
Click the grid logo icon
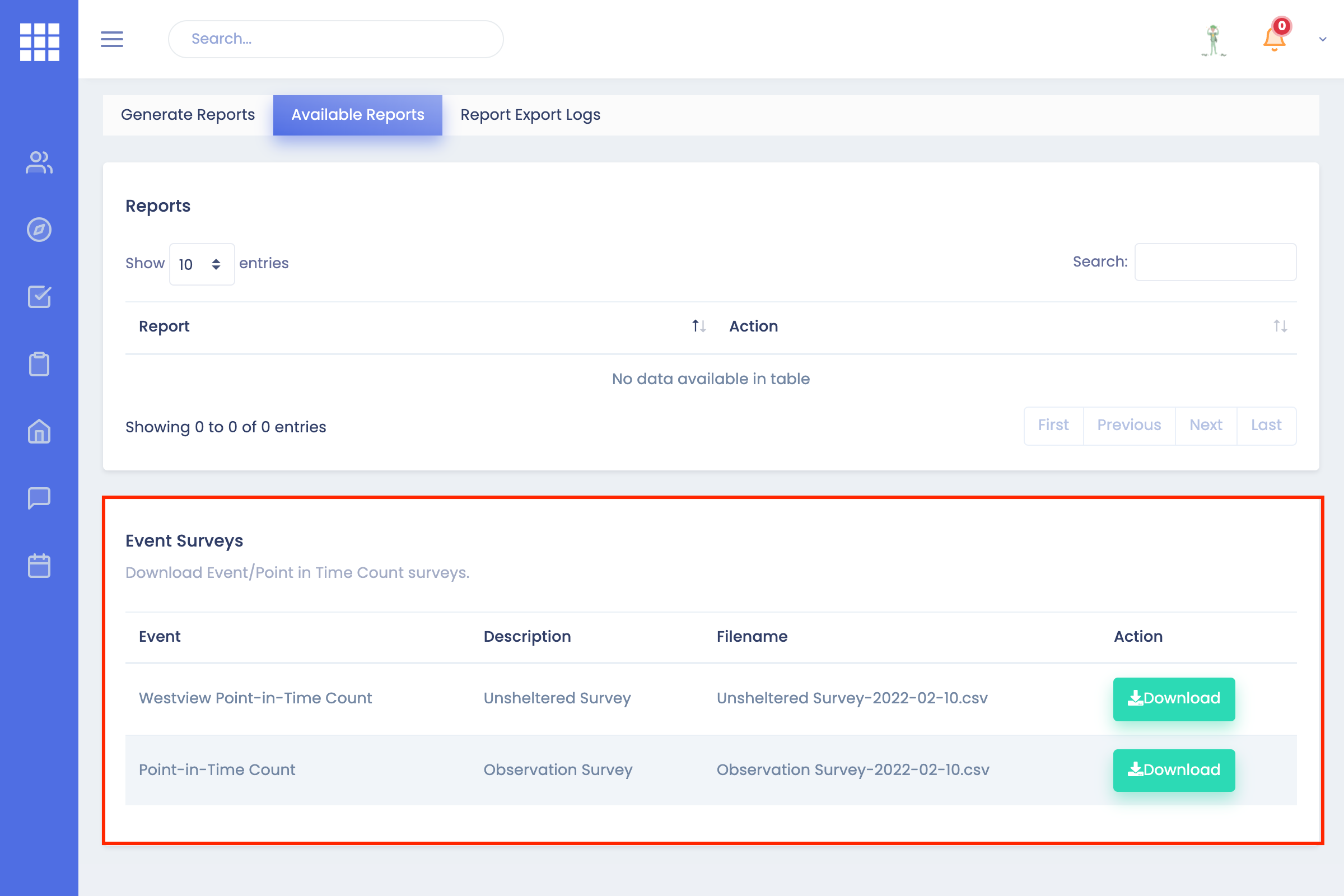[x=39, y=41]
